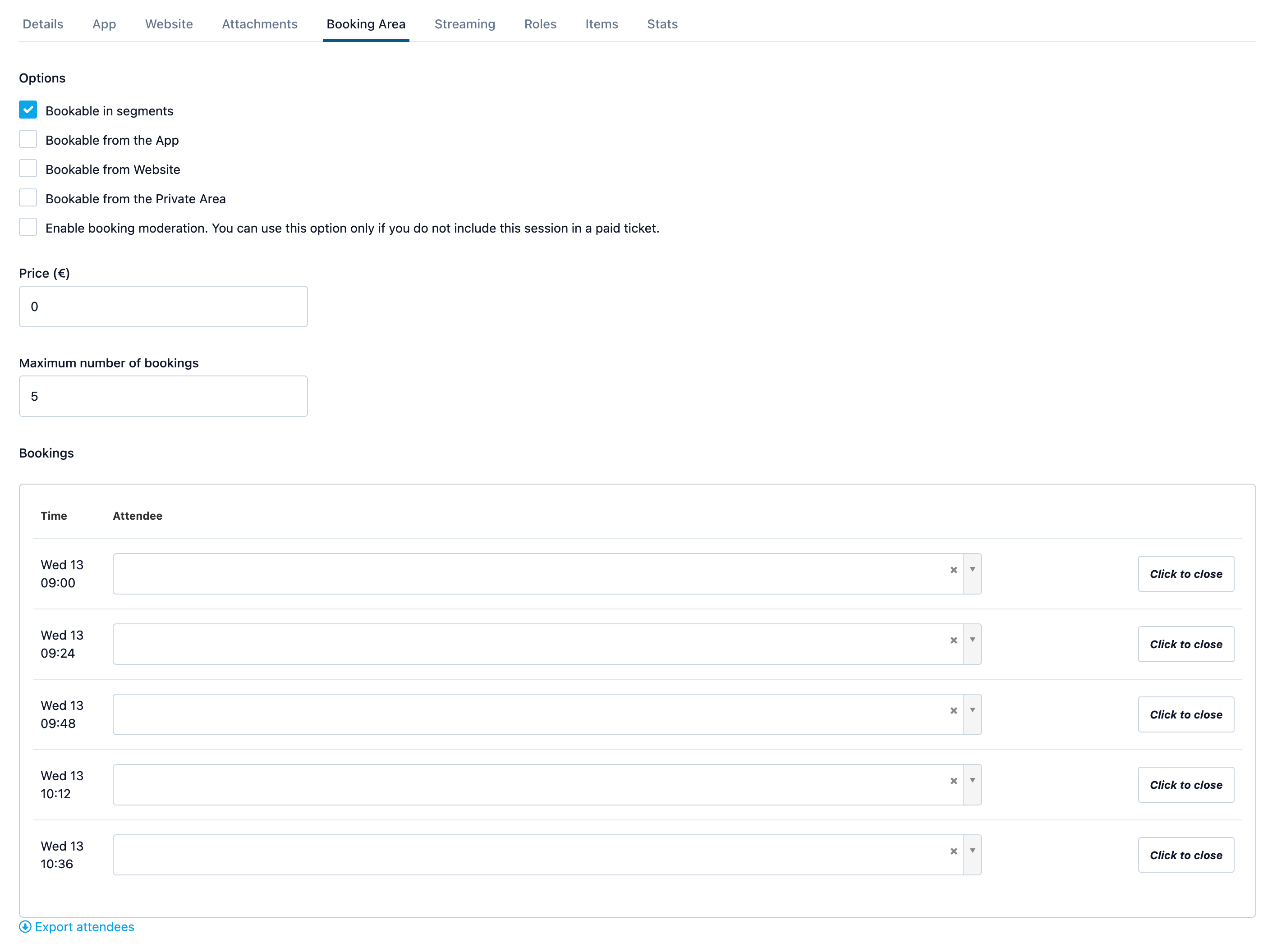
Task: Open attendee dropdown arrow for 10:12 slot
Action: [972, 784]
